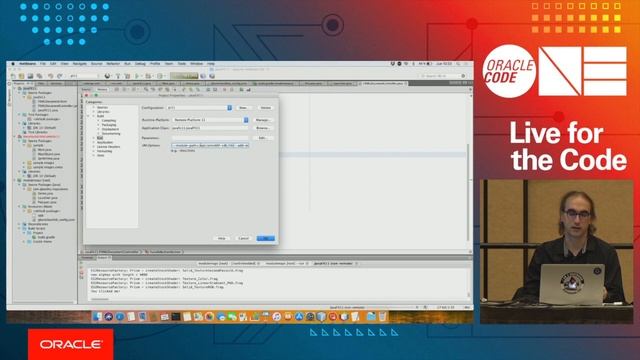
Task: Click the Manage... platforms button
Action: click(x=262, y=120)
